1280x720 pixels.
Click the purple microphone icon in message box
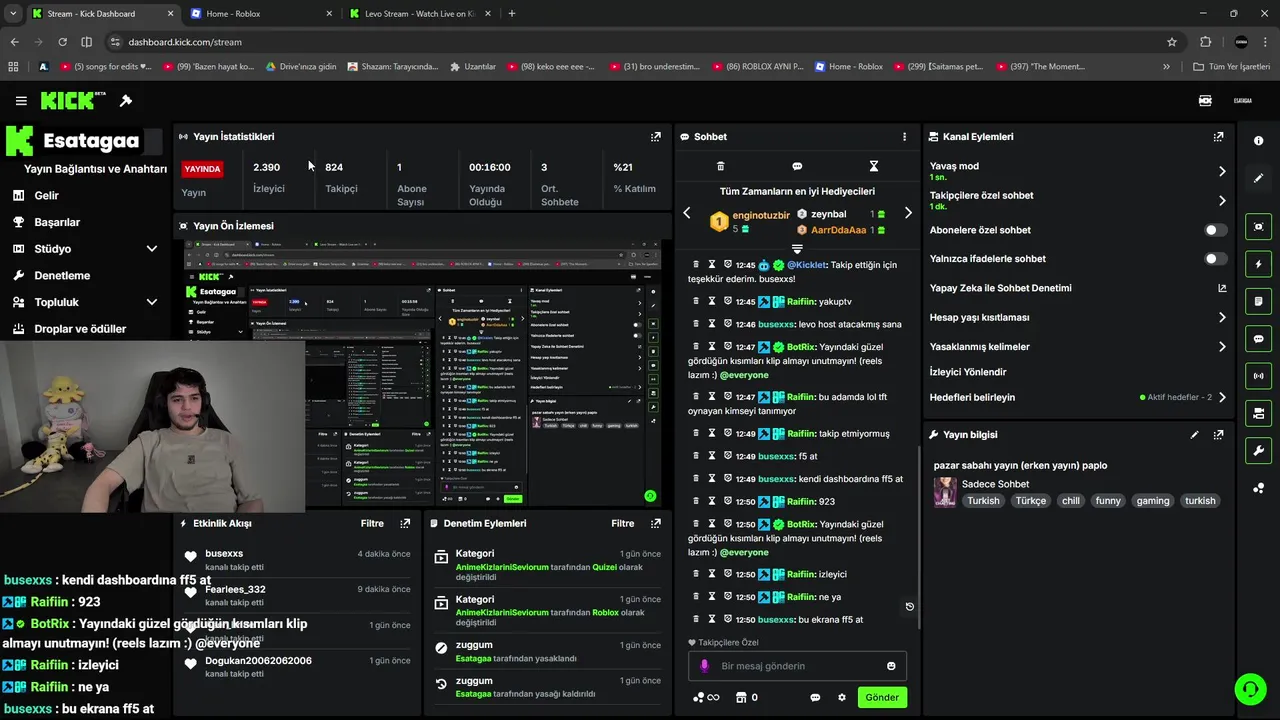(705, 666)
